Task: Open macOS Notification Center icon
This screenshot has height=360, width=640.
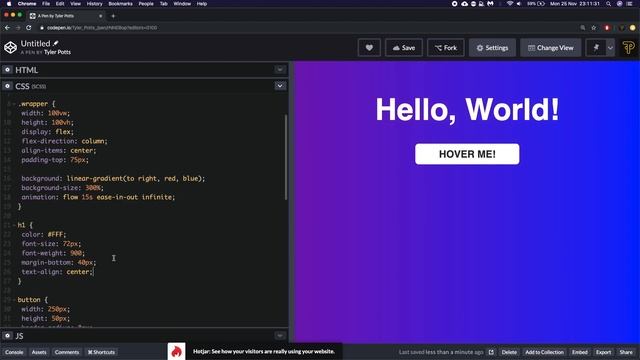Action: tap(629, 4)
